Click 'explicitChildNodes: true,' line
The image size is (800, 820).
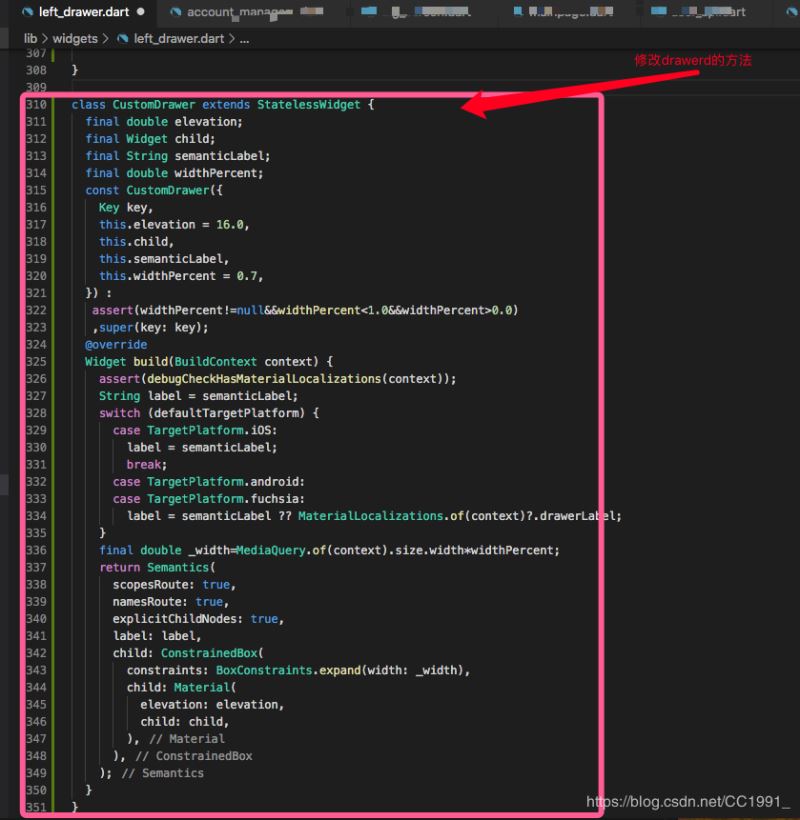point(198,619)
